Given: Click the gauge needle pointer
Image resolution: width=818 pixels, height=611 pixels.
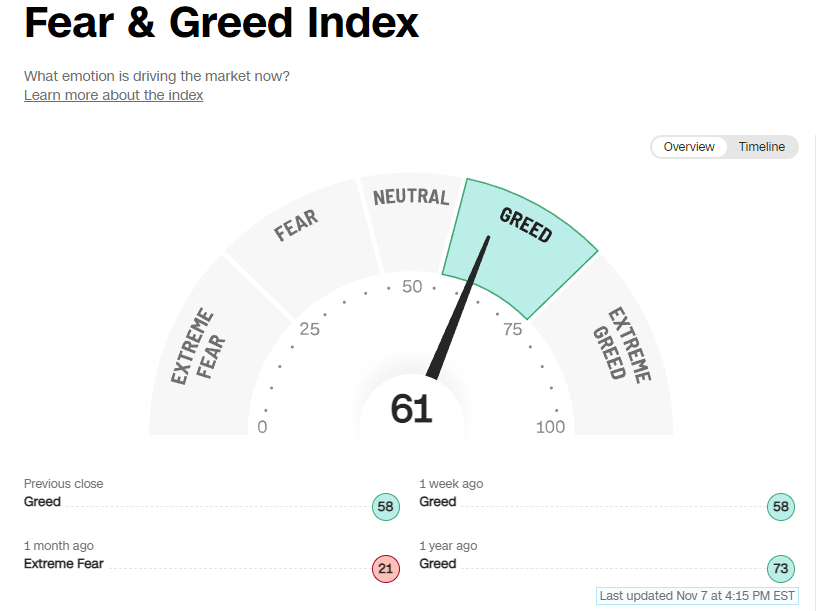Looking at the screenshot, I should [458, 308].
